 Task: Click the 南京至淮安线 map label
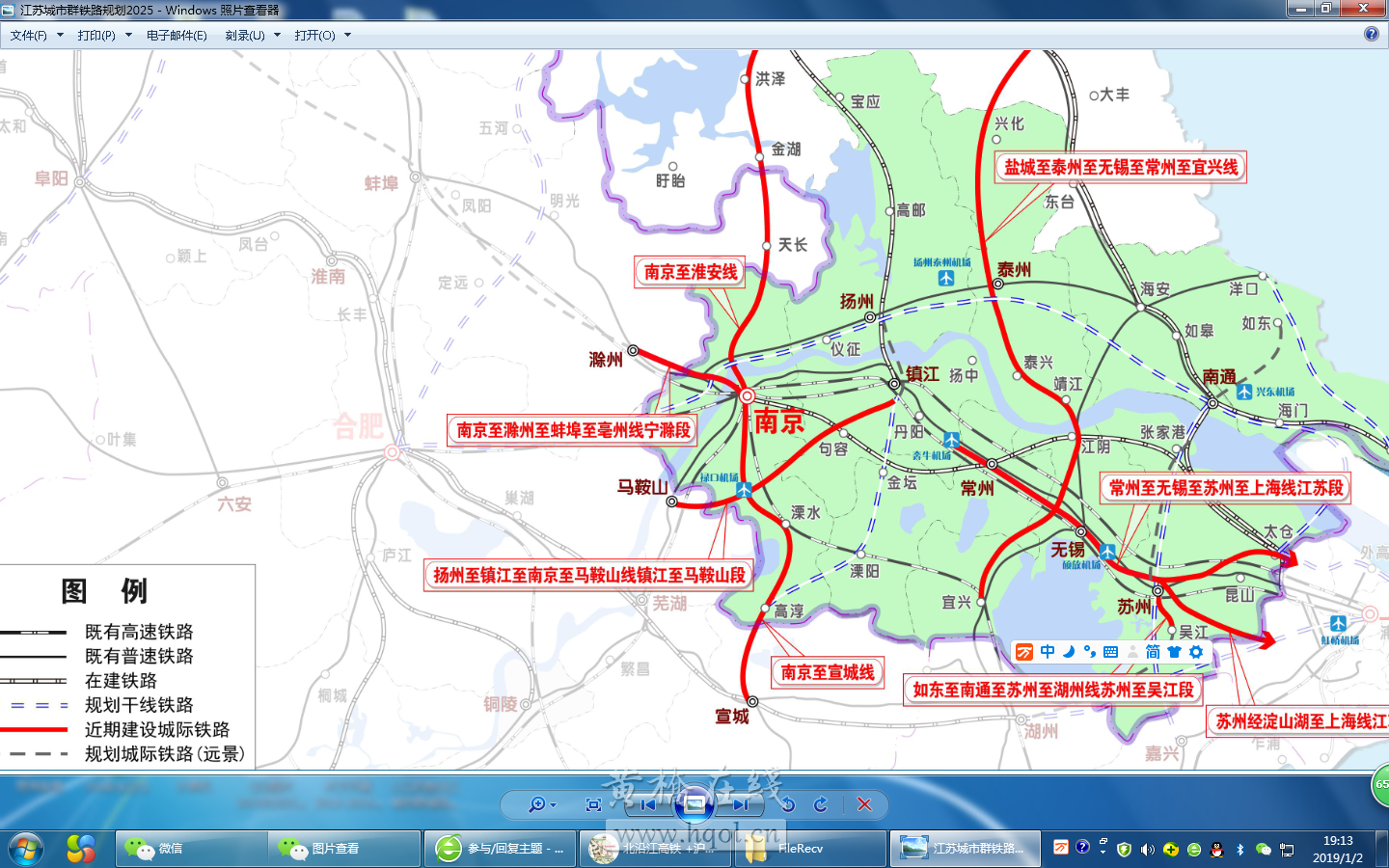click(690, 272)
